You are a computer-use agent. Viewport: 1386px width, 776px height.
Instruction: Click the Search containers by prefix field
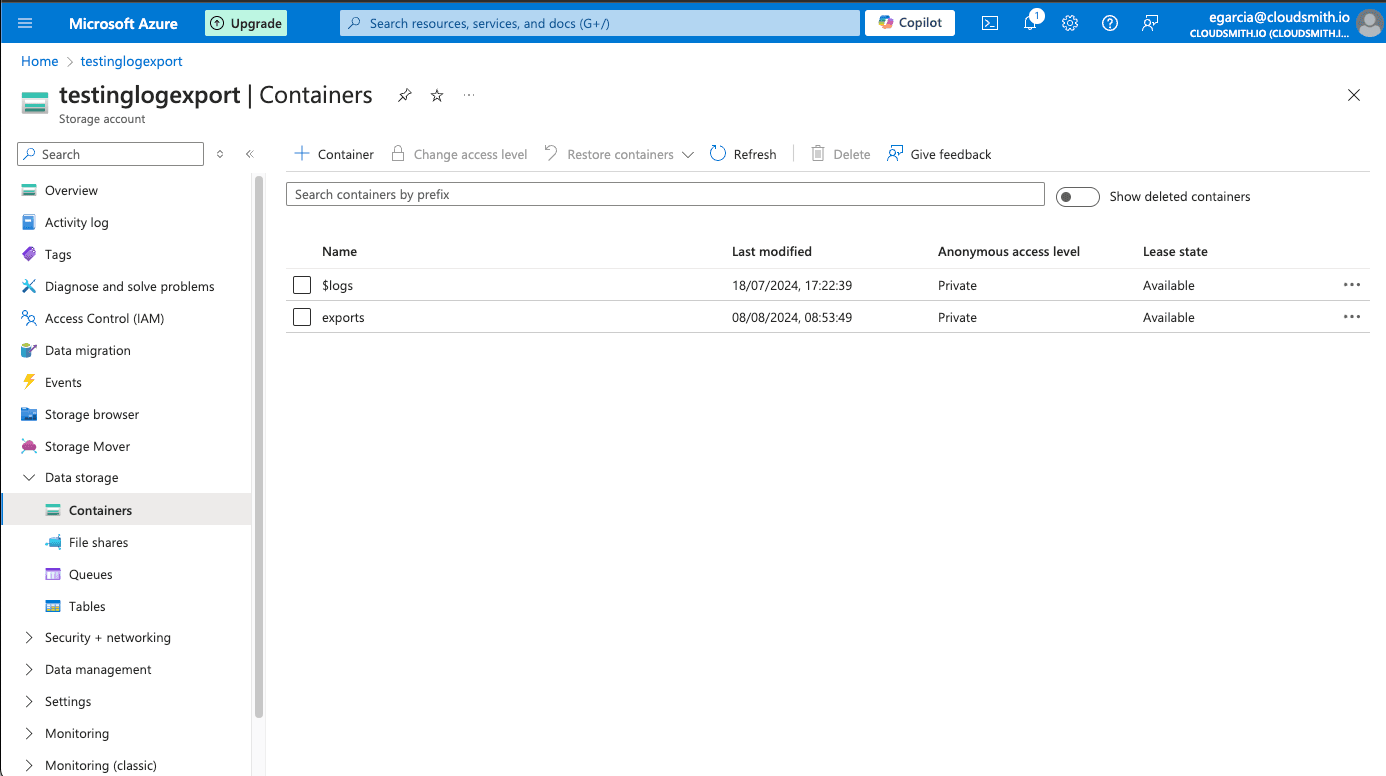click(665, 195)
